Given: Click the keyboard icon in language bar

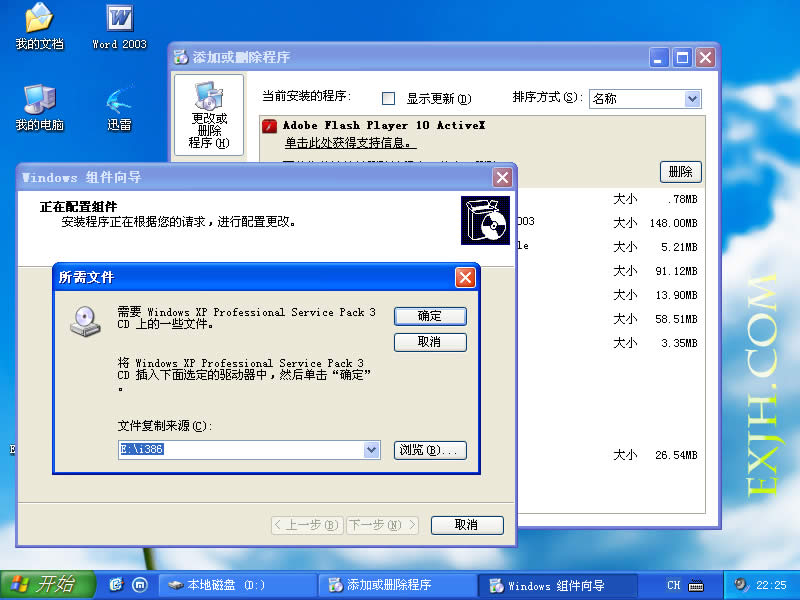Looking at the screenshot, I should [x=696, y=585].
